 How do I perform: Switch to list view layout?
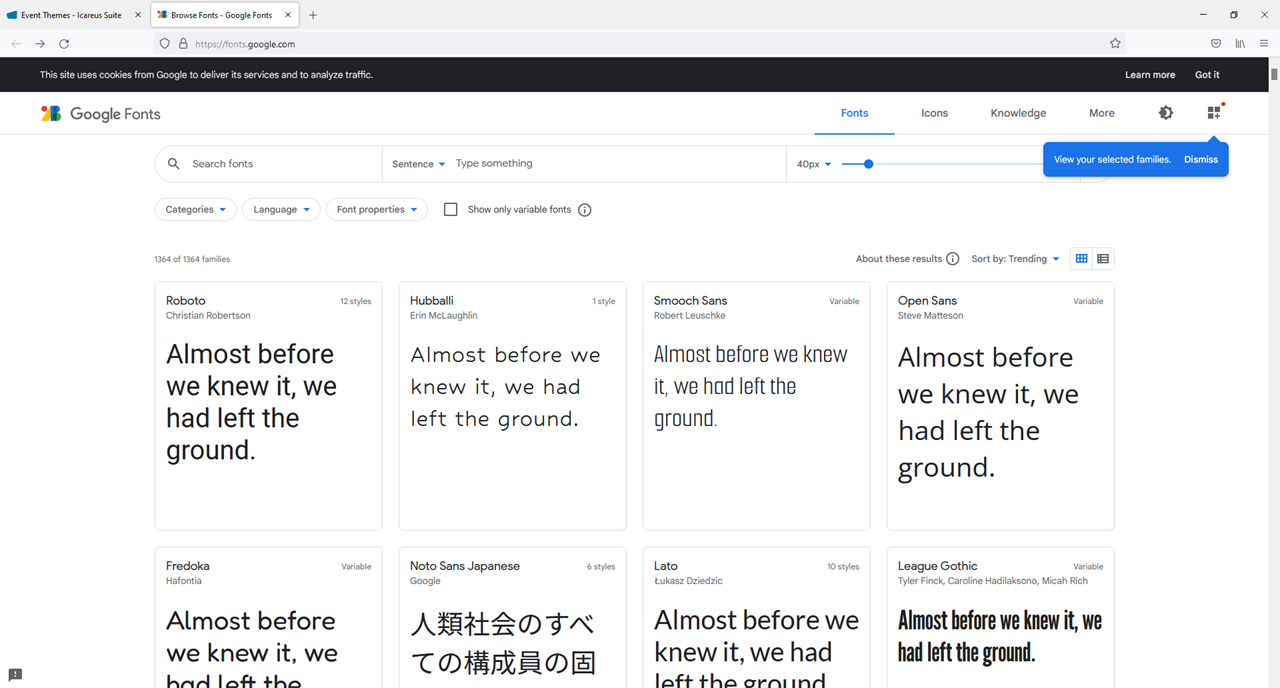point(1103,259)
